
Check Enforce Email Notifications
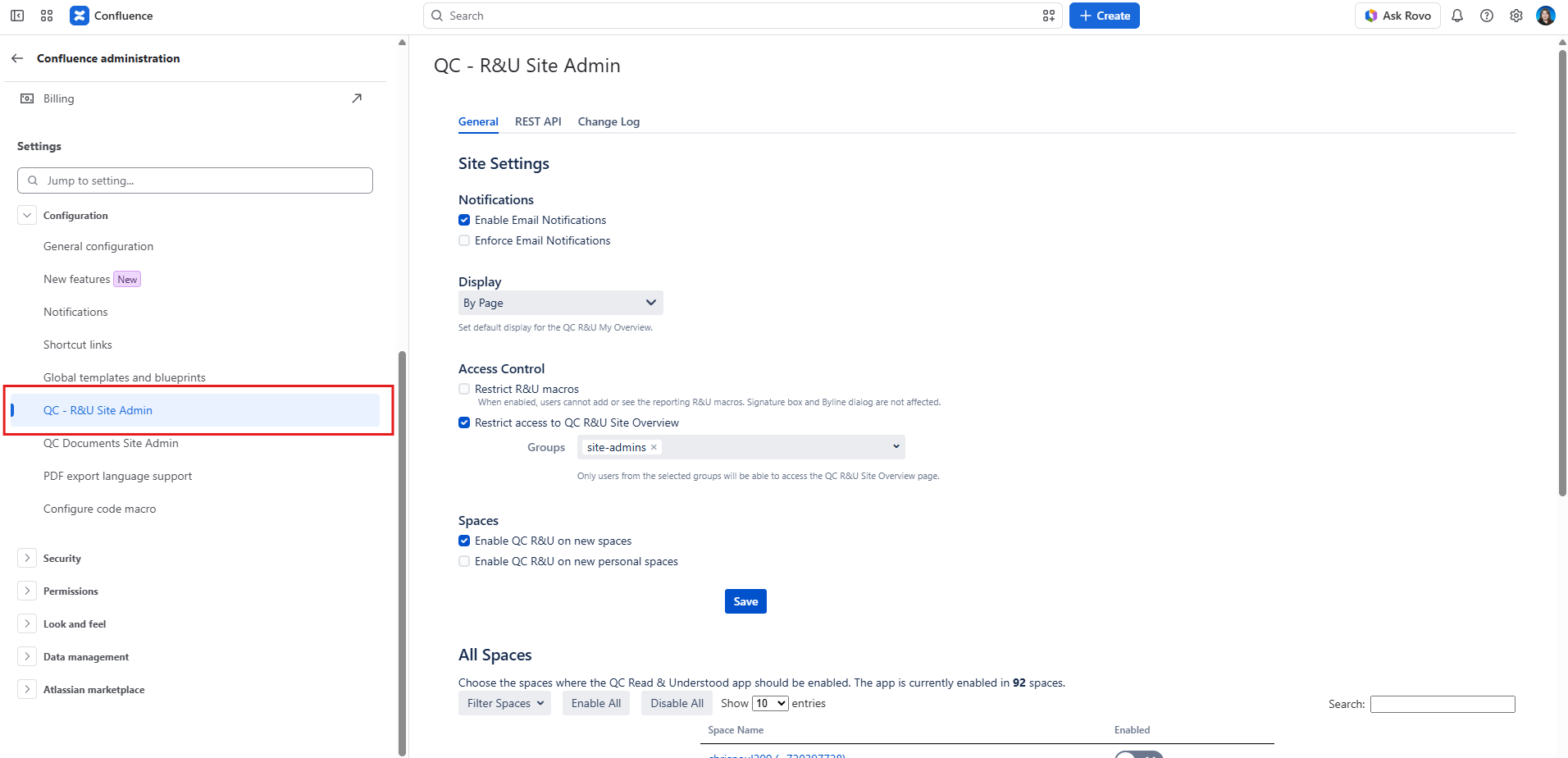click(464, 240)
